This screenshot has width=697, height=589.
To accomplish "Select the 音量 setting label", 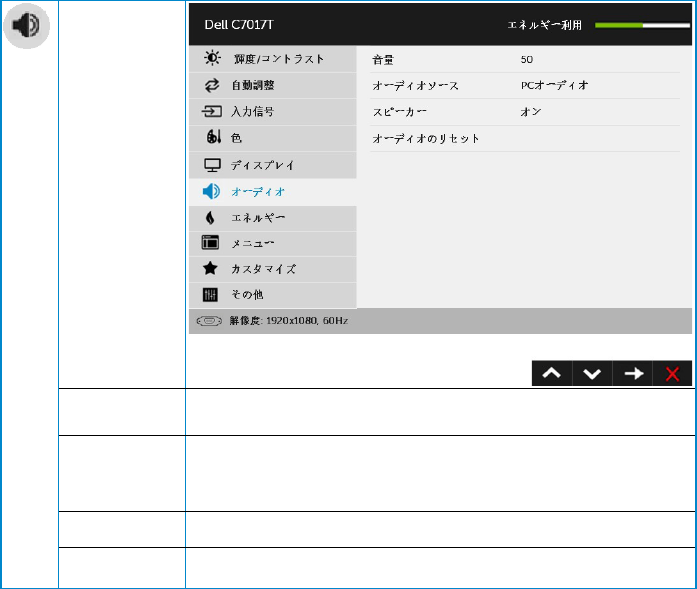I will (x=383, y=60).
